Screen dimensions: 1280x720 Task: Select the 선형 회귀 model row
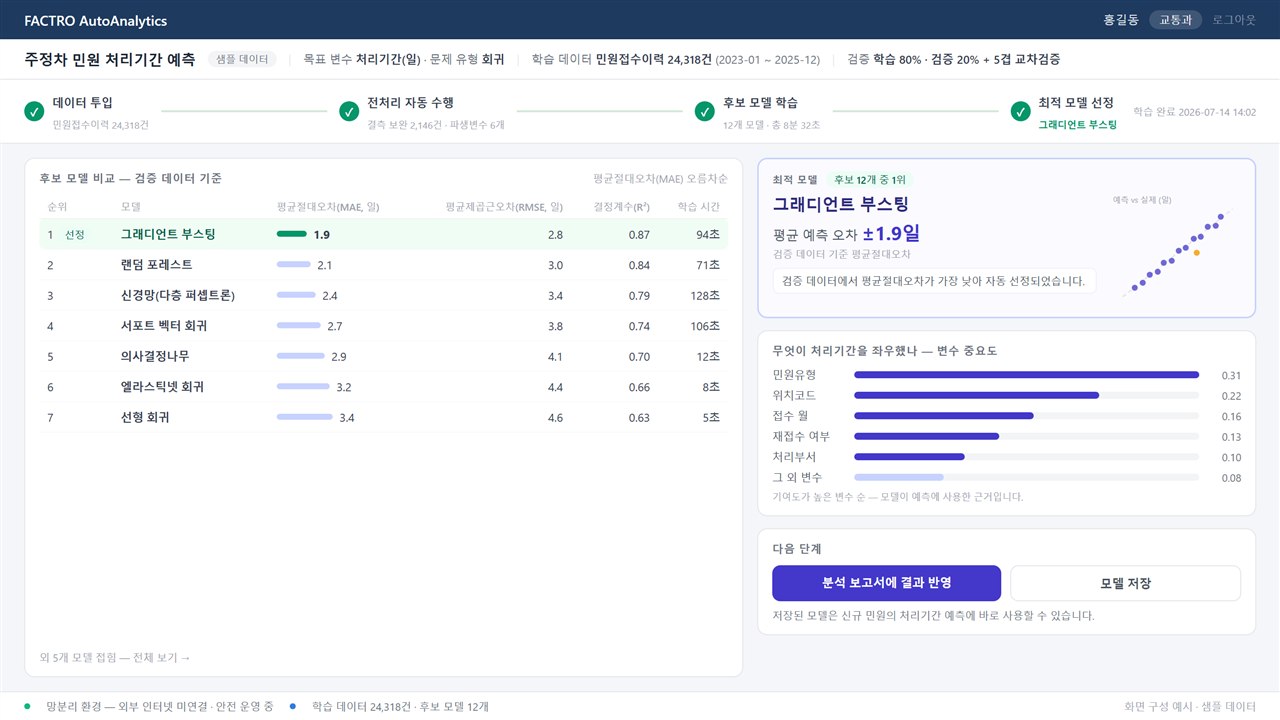(x=384, y=417)
